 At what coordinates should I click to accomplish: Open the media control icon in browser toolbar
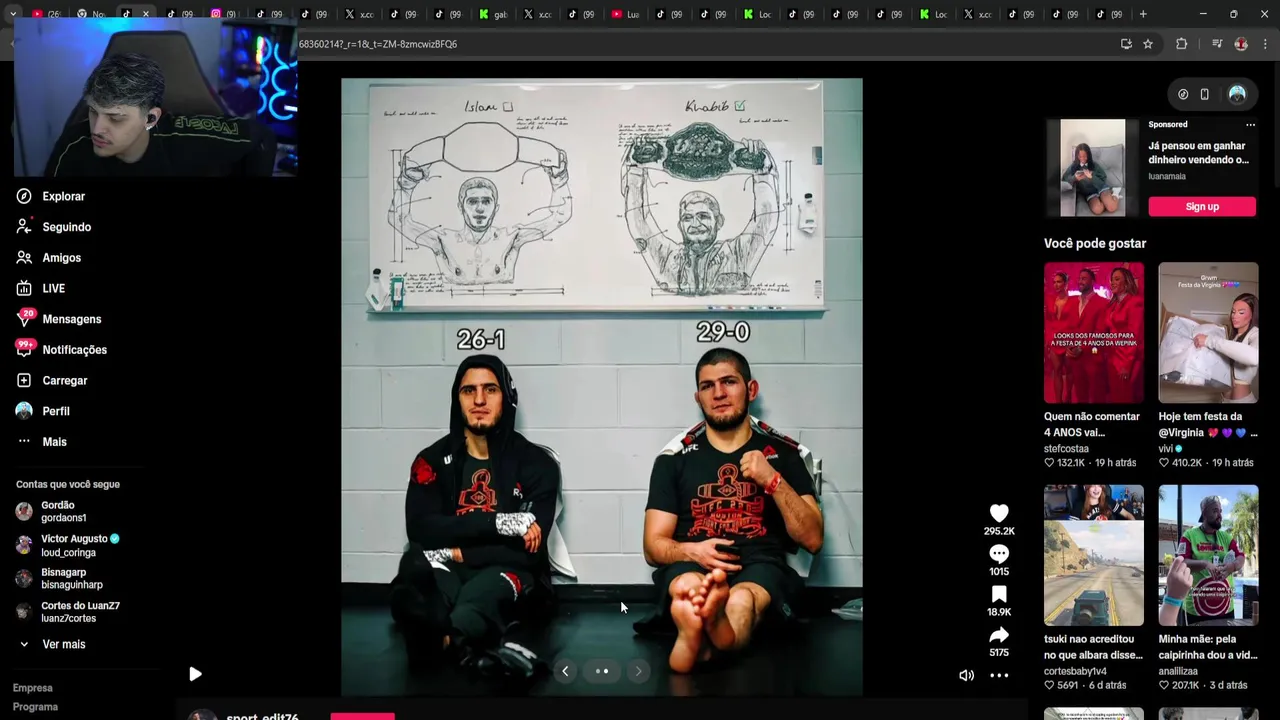click(x=1217, y=44)
